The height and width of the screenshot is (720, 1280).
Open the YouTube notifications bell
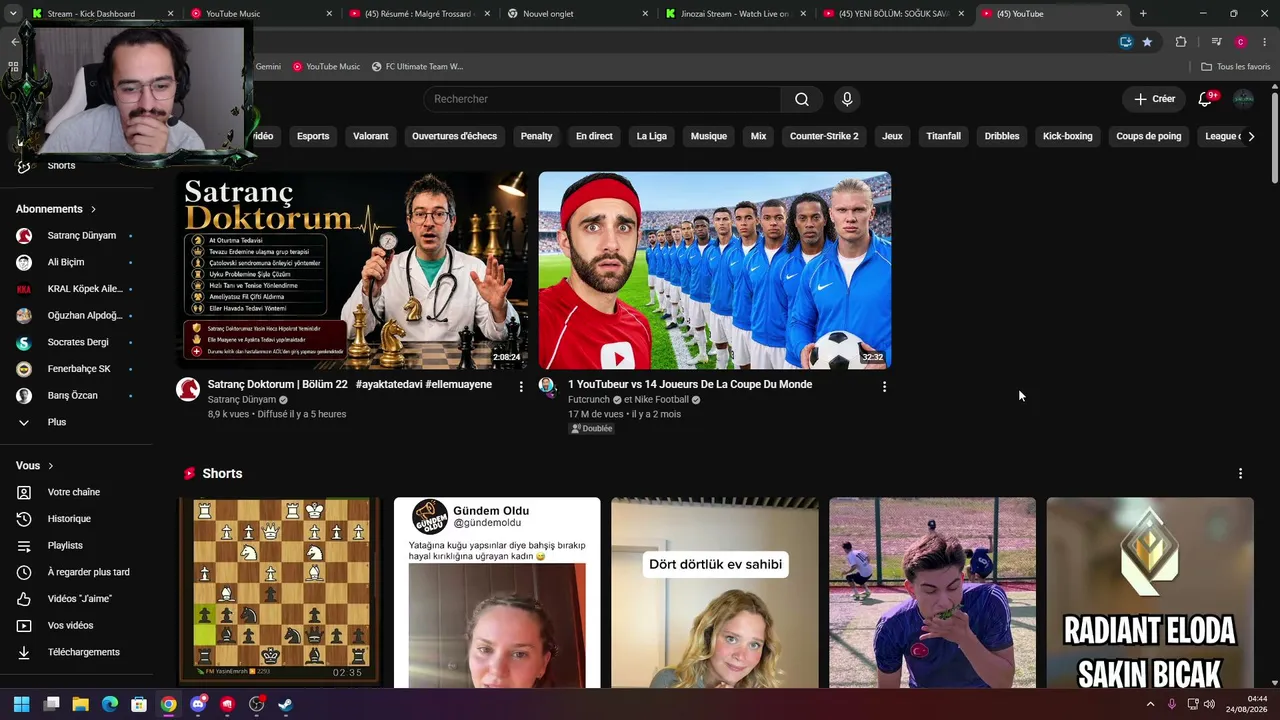tap(1205, 99)
